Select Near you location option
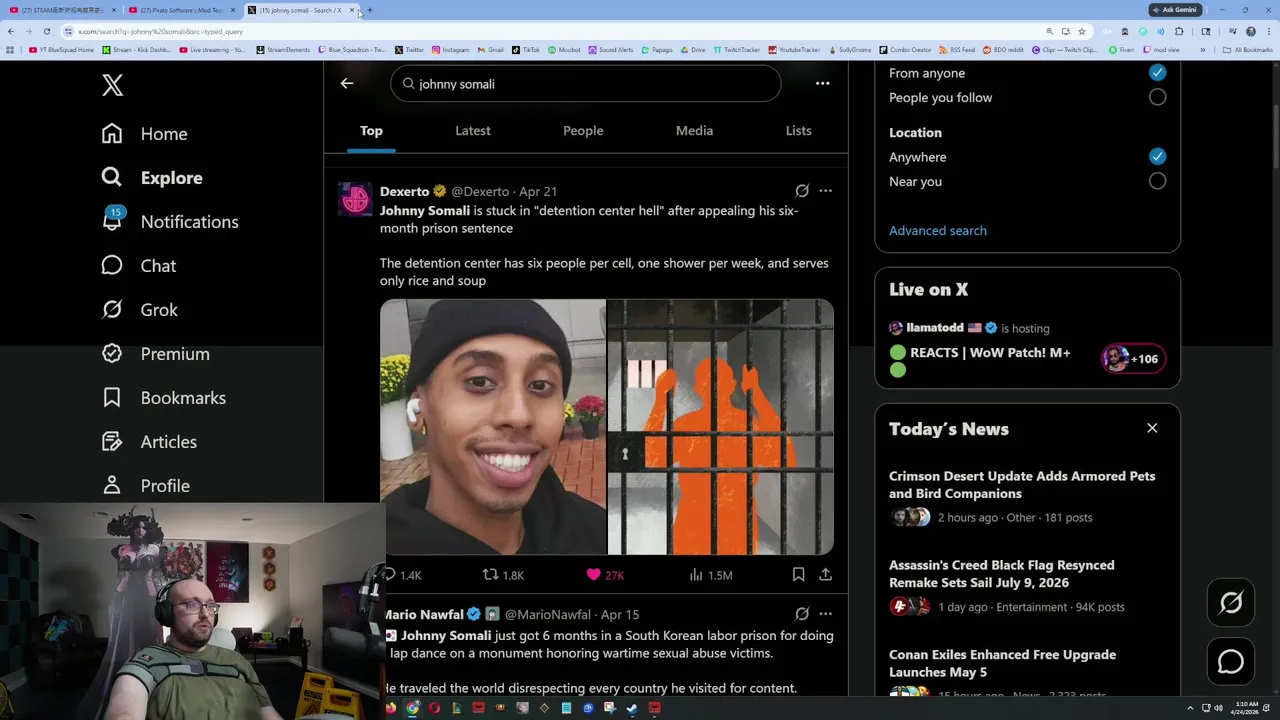The height and width of the screenshot is (720, 1280). (1157, 181)
